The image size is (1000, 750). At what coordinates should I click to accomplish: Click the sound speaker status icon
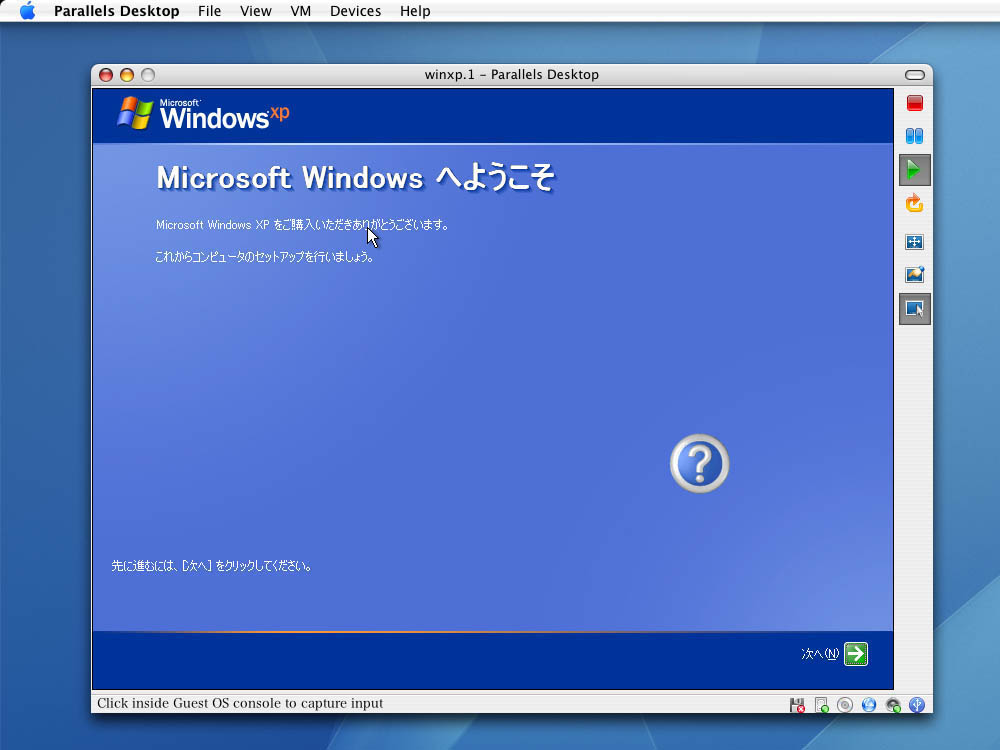coord(893,705)
